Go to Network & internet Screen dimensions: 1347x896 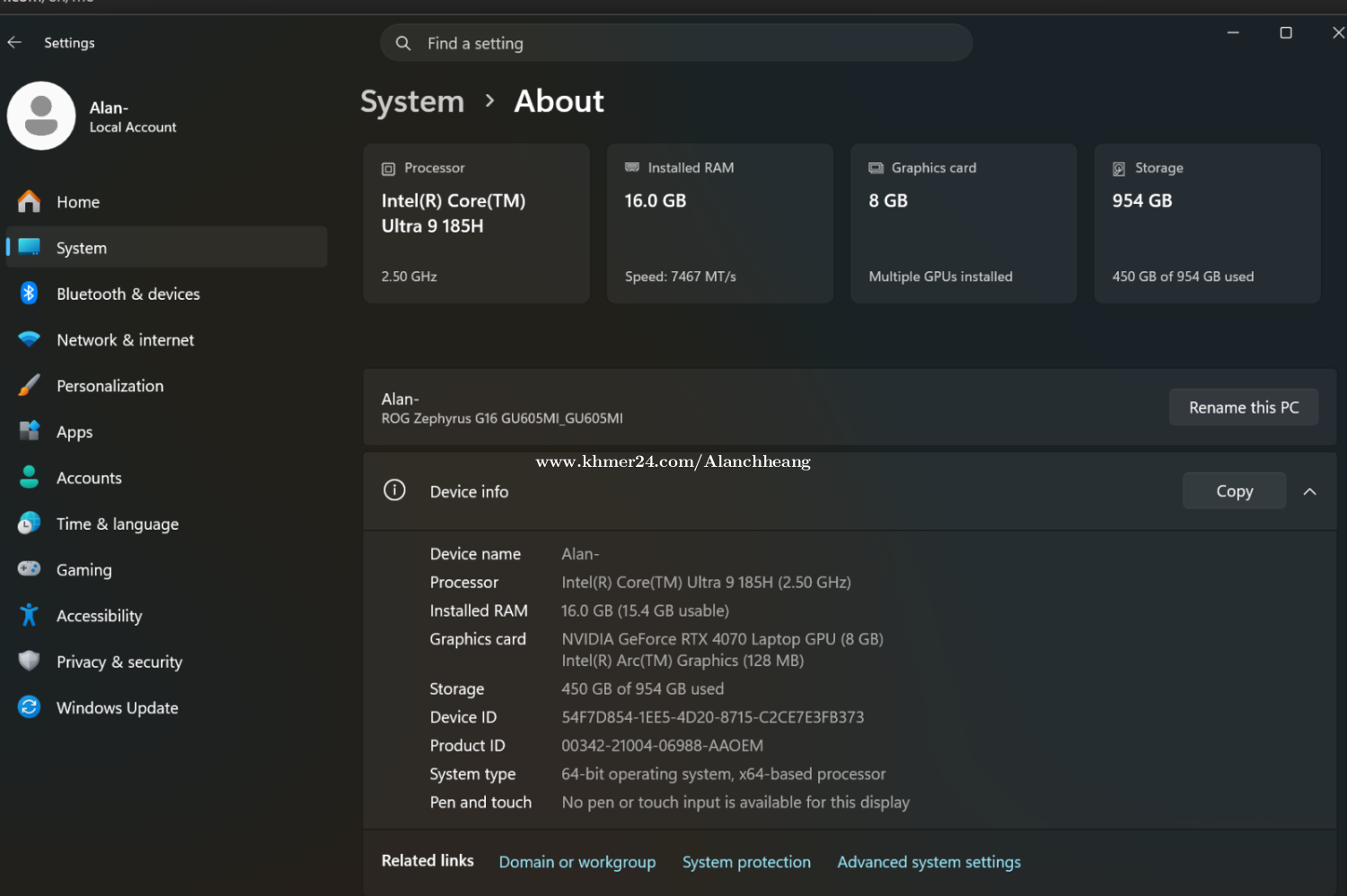point(166,339)
